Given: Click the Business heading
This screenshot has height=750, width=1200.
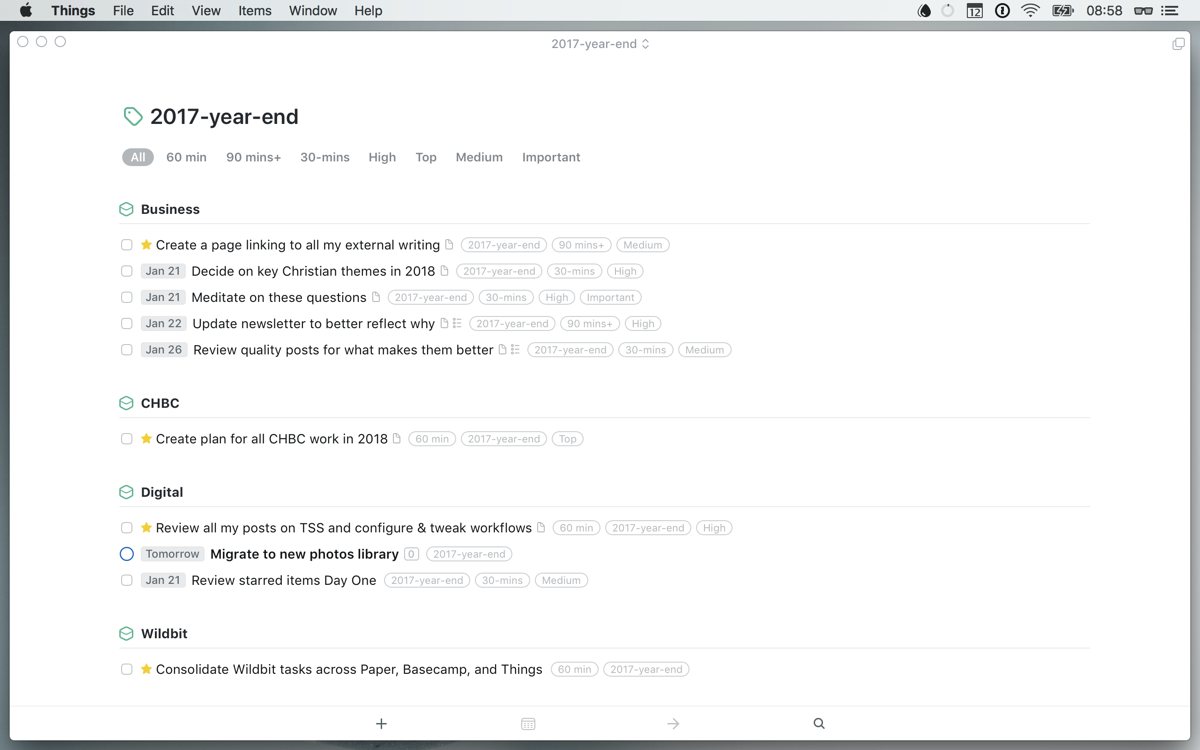Looking at the screenshot, I should click(x=170, y=209).
